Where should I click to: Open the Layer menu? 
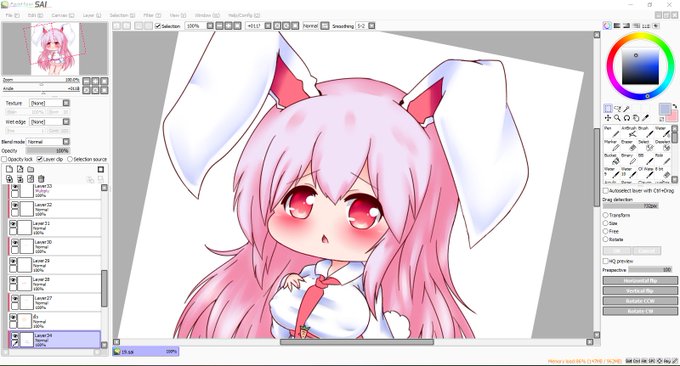tap(92, 15)
